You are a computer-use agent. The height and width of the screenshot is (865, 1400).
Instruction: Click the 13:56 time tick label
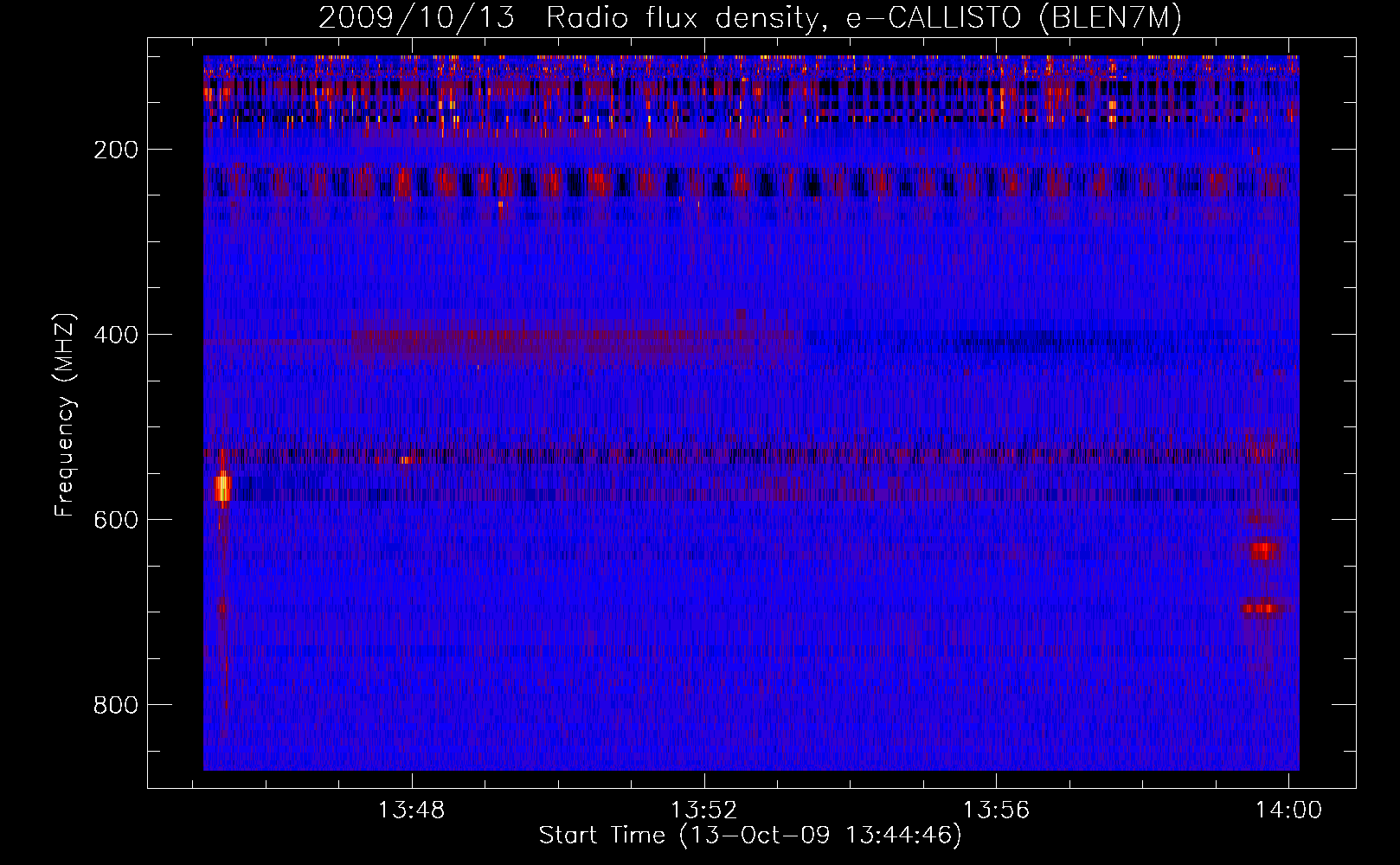[x=997, y=811]
